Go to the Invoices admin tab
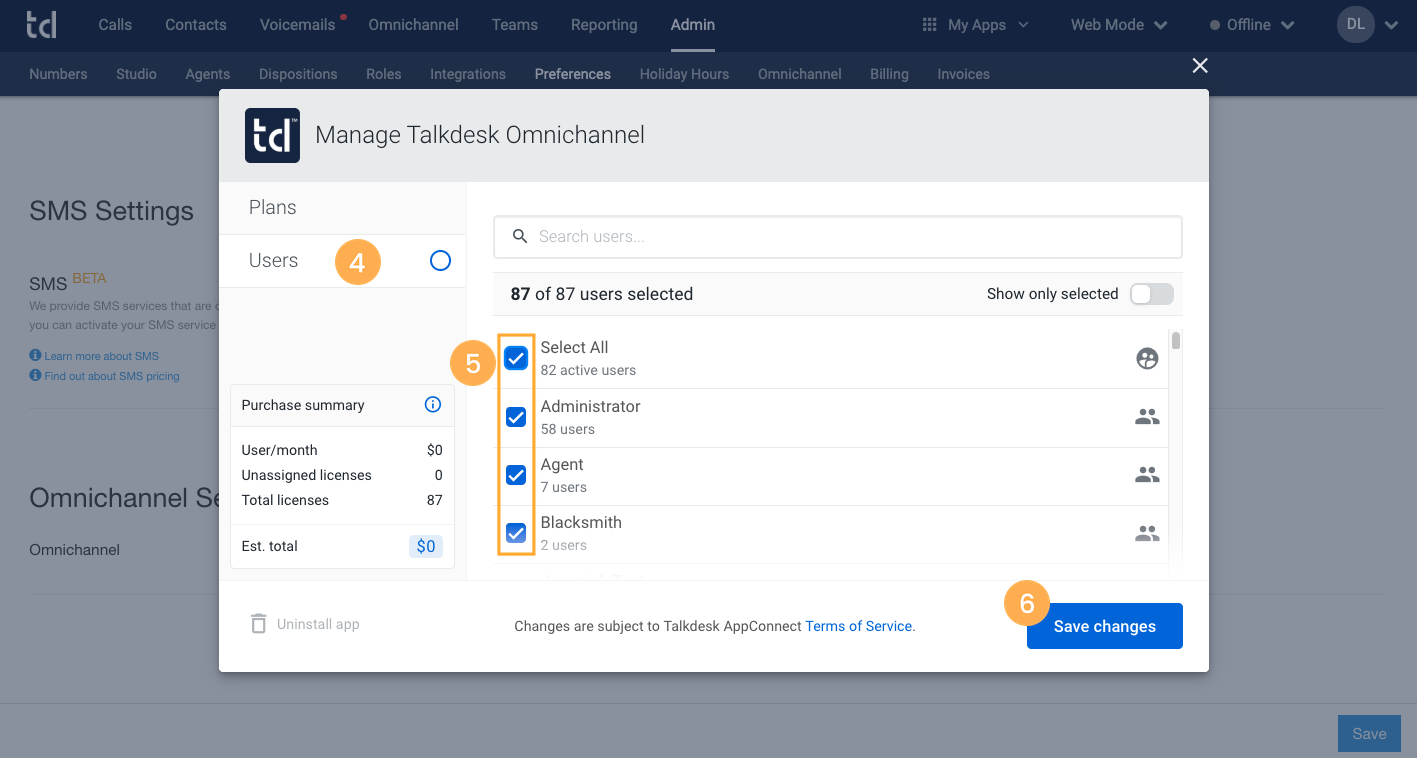Screen dimensions: 1417x758 click(963, 74)
